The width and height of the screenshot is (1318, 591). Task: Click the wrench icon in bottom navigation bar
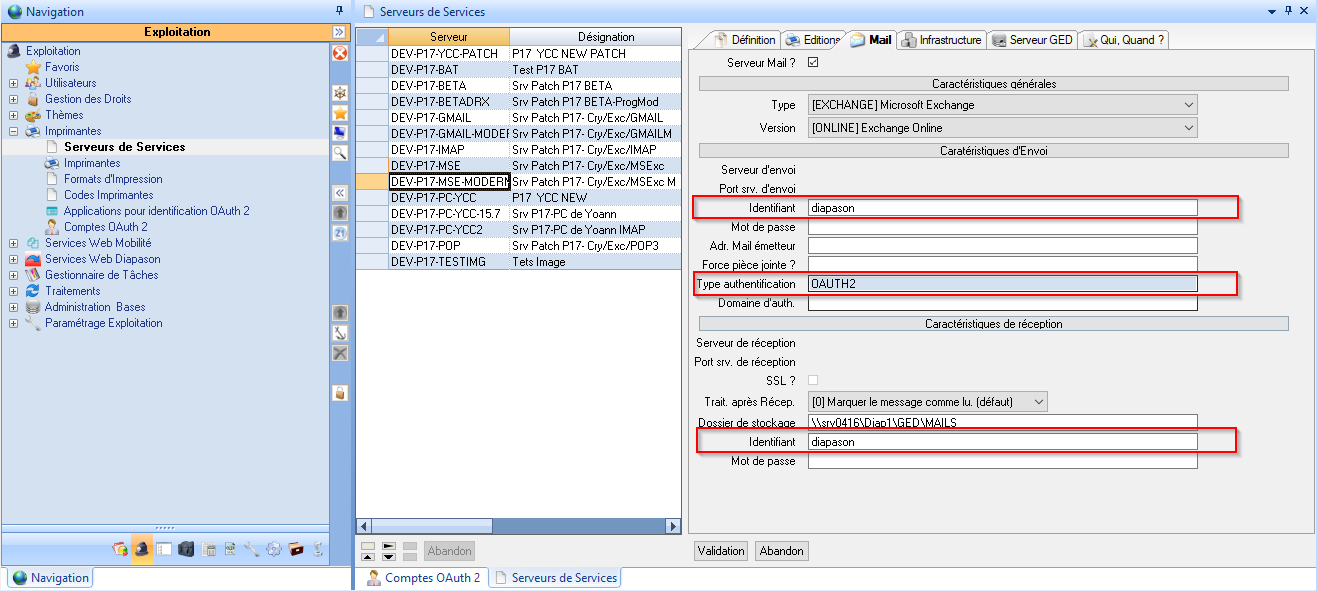pos(251,549)
